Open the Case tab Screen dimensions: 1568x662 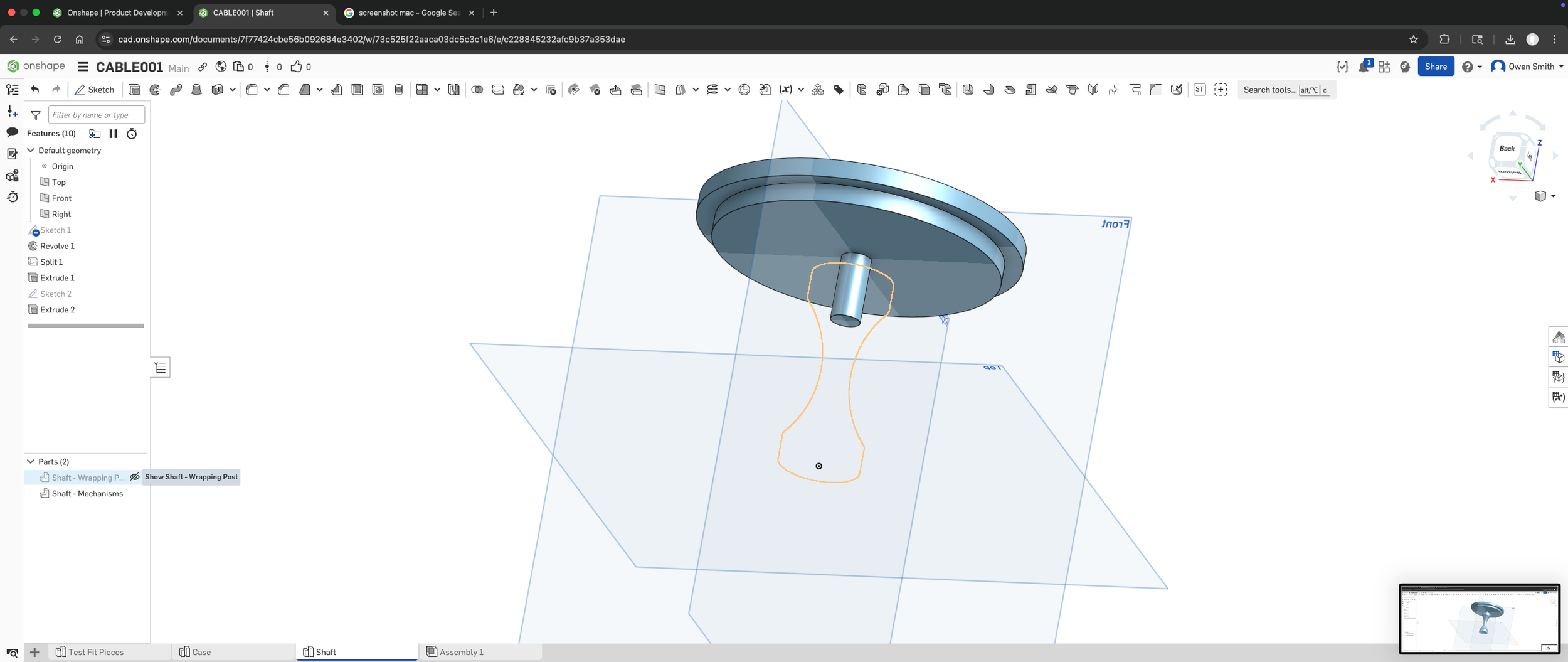[201, 652]
